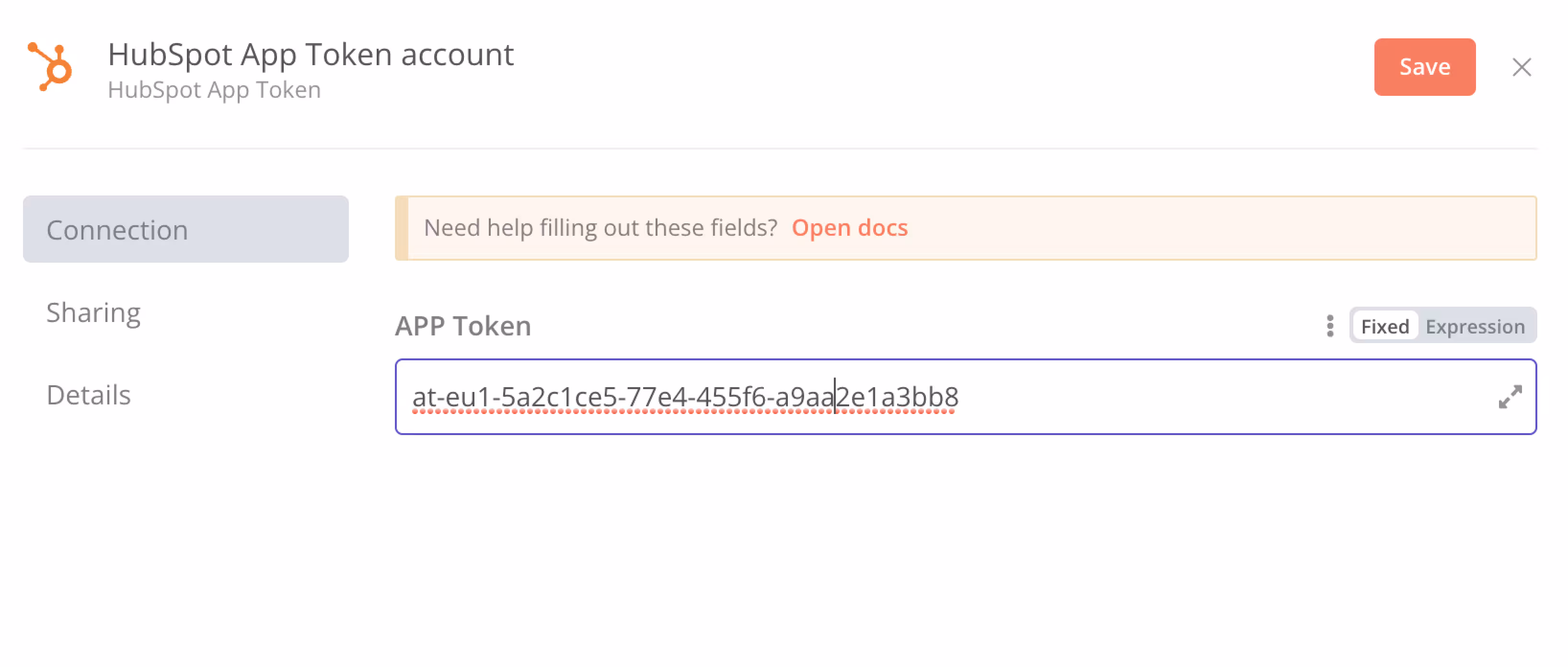Screen dimensions: 1568x667
Task: Rename the 'HubSpot App Token account' title
Action: tap(311, 54)
